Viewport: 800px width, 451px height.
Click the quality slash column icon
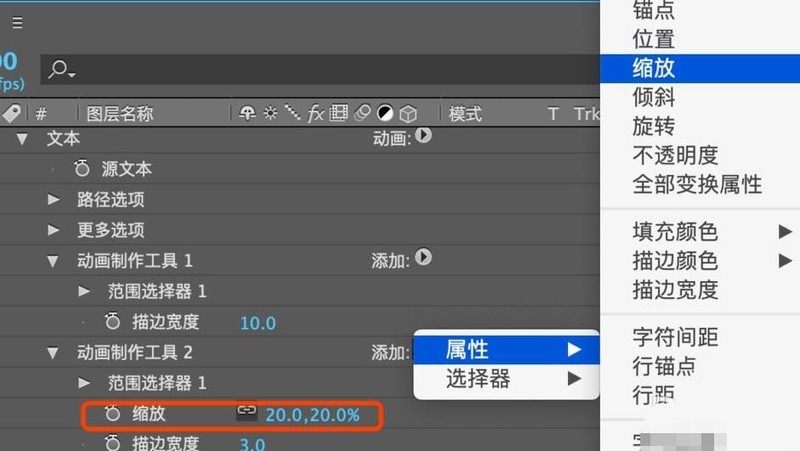coord(292,113)
